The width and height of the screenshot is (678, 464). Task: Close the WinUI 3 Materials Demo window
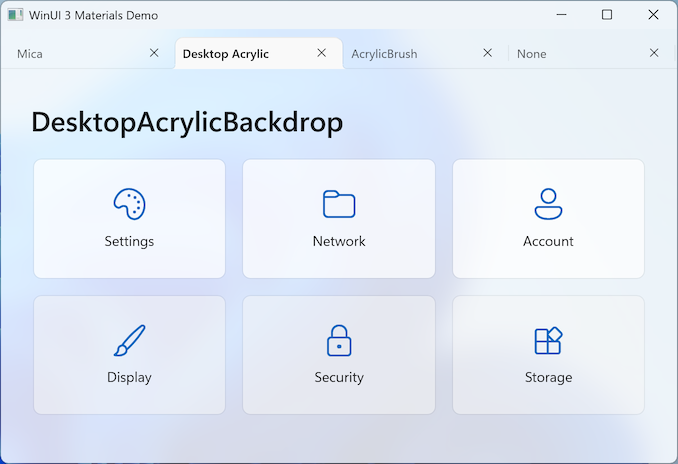point(653,15)
